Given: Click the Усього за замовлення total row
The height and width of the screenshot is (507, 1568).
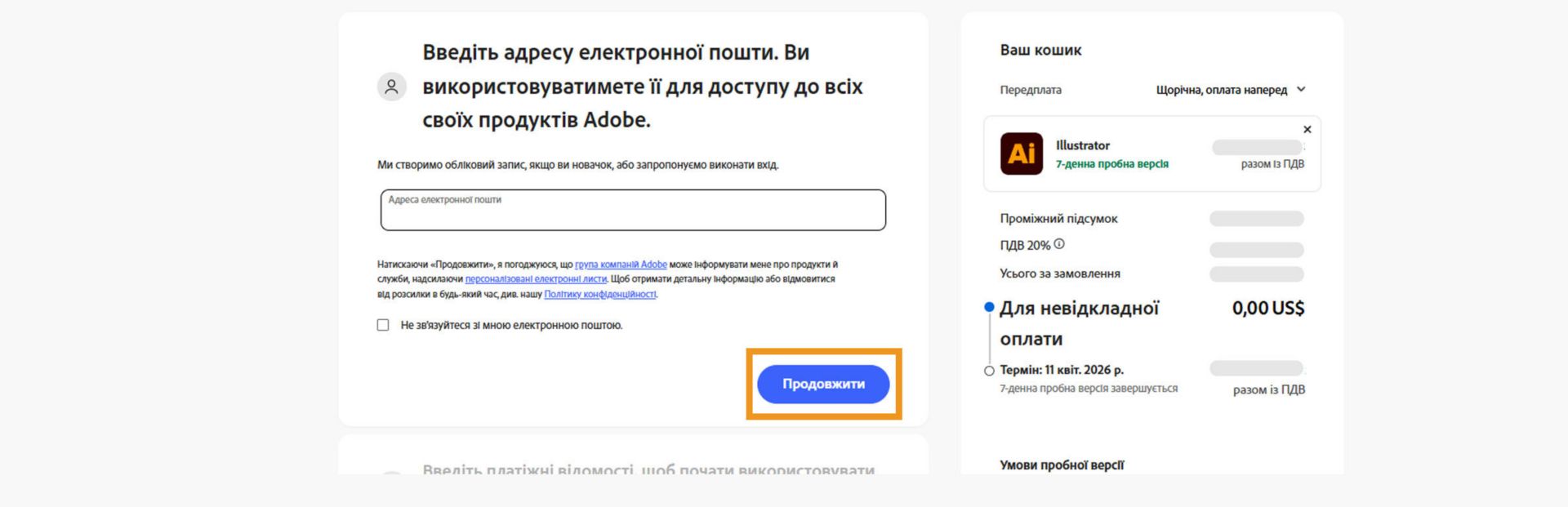Looking at the screenshot, I should click(x=1062, y=274).
